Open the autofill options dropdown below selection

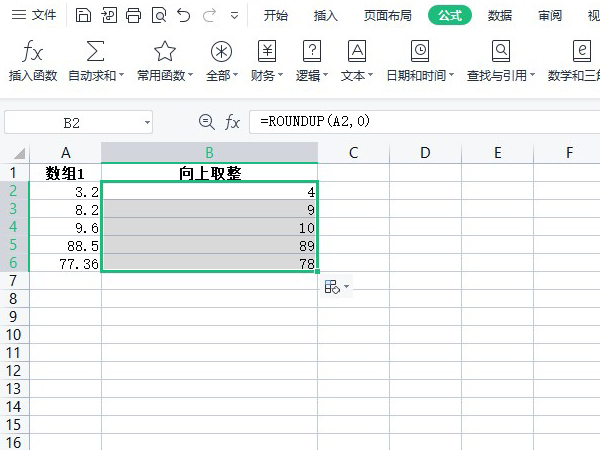337,287
